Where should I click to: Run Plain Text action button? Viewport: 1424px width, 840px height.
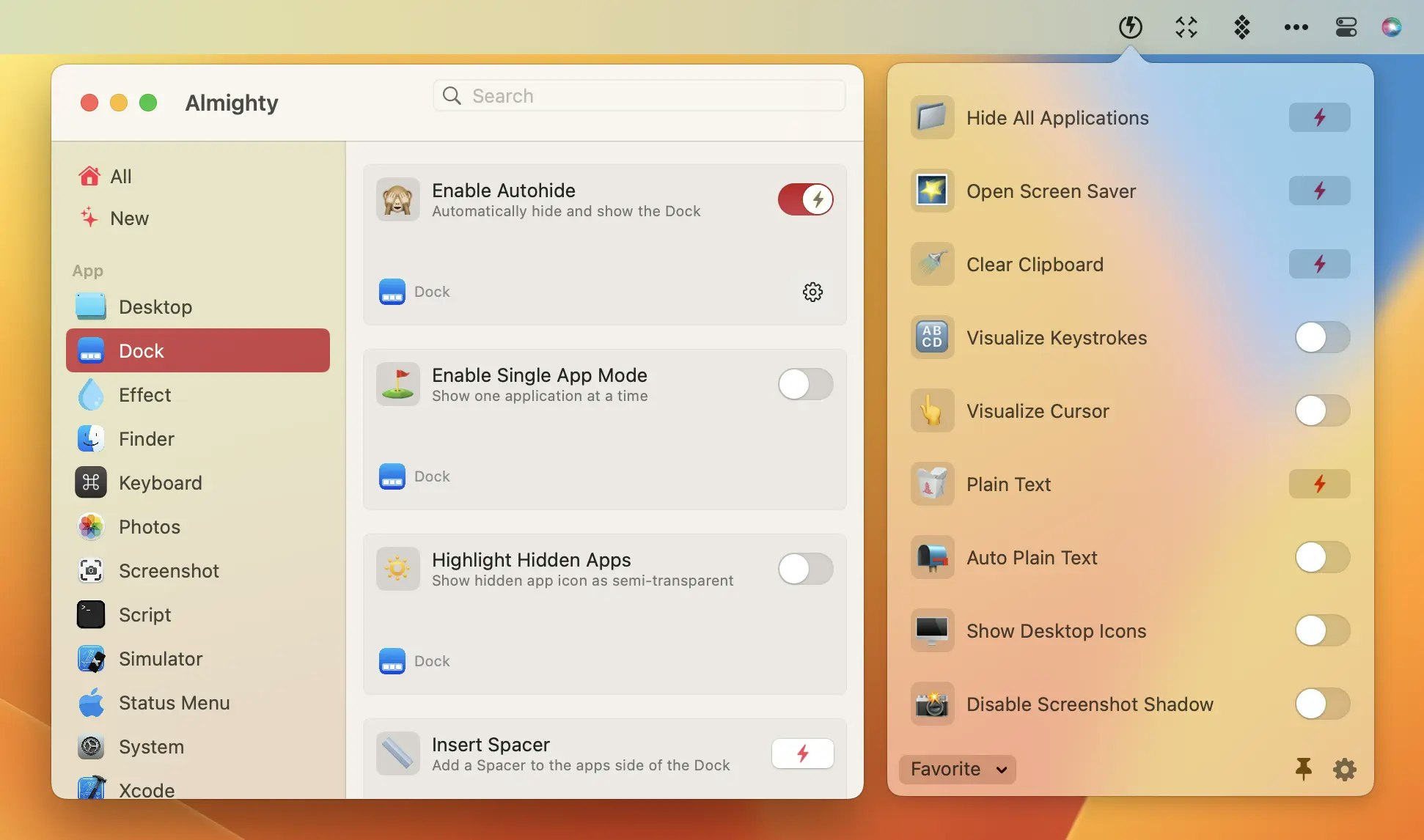point(1319,484)
